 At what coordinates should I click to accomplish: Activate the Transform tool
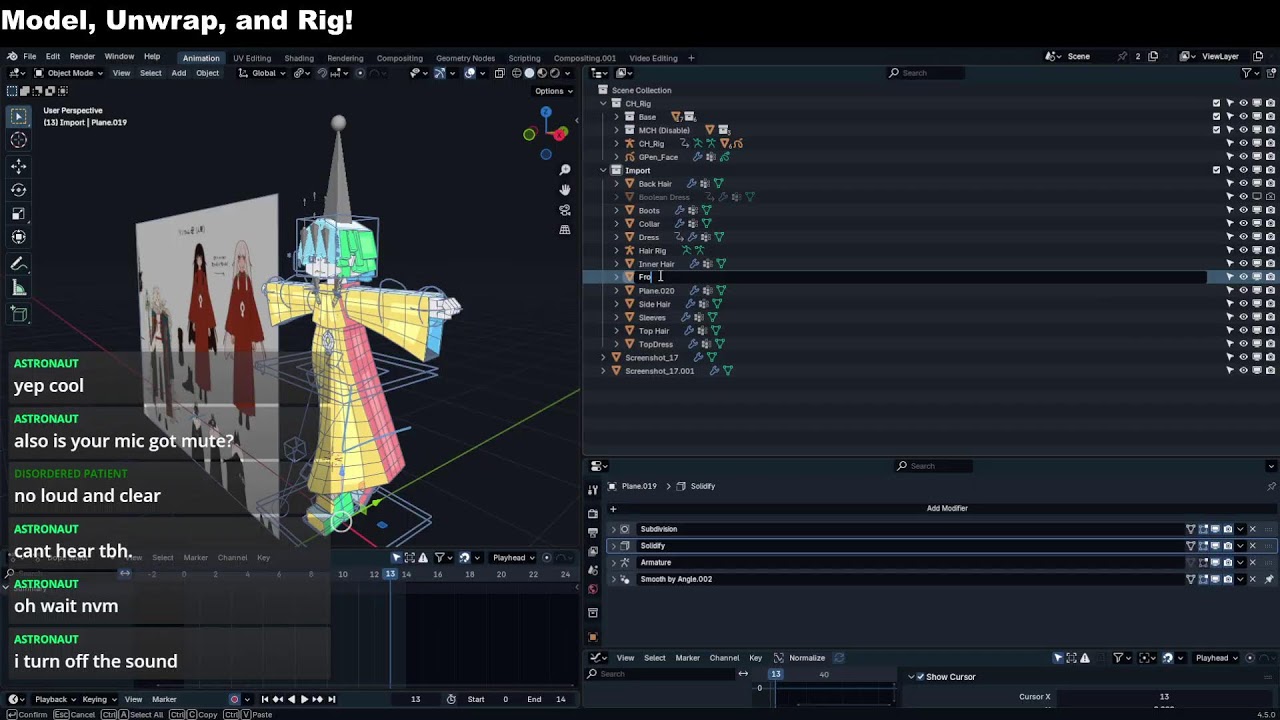coord(19,237)
